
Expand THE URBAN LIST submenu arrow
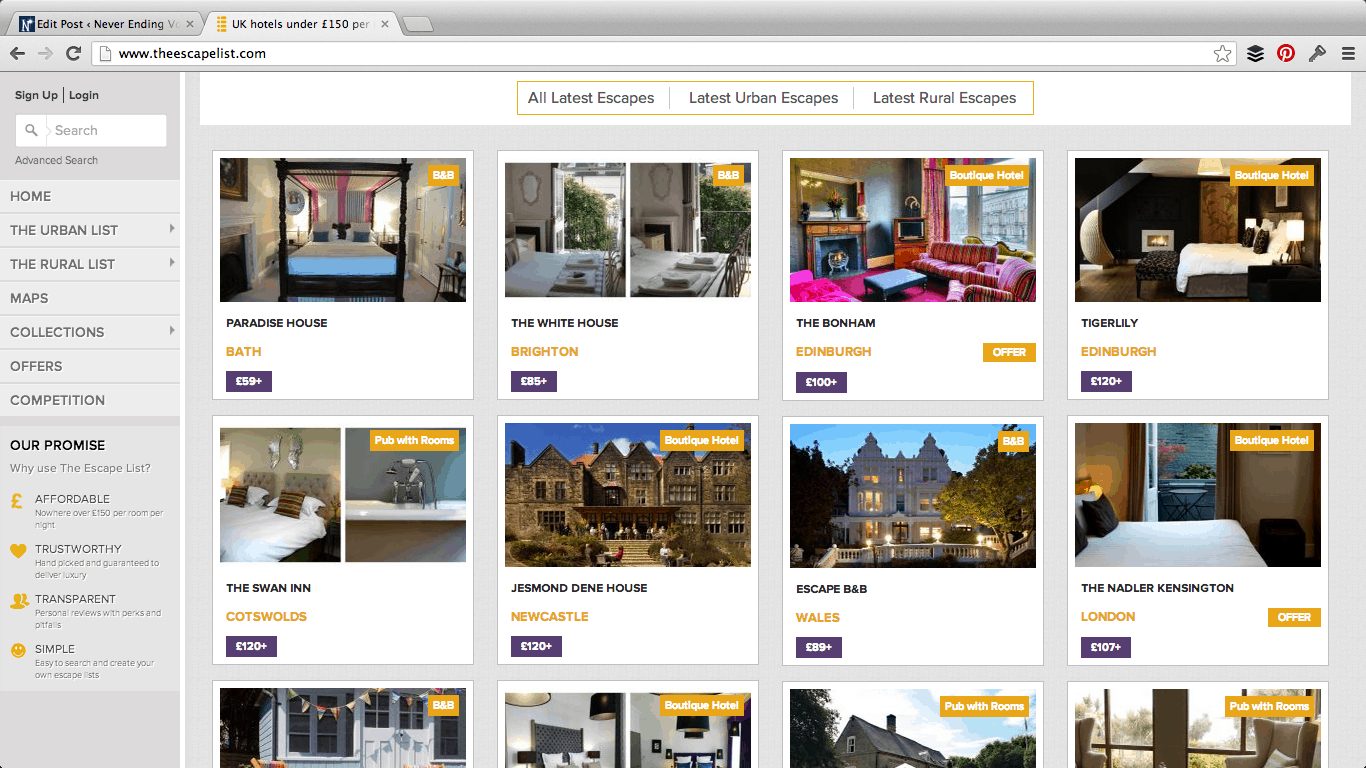point(172,229)
